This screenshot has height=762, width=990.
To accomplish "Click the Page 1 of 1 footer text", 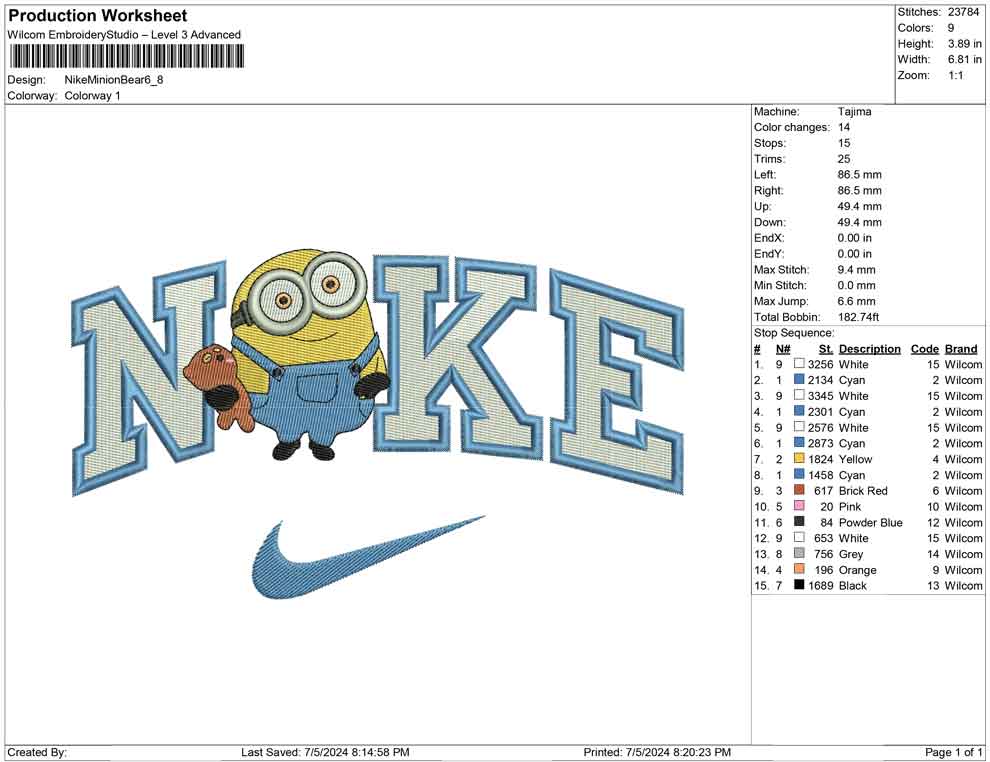I will (953, 752).
